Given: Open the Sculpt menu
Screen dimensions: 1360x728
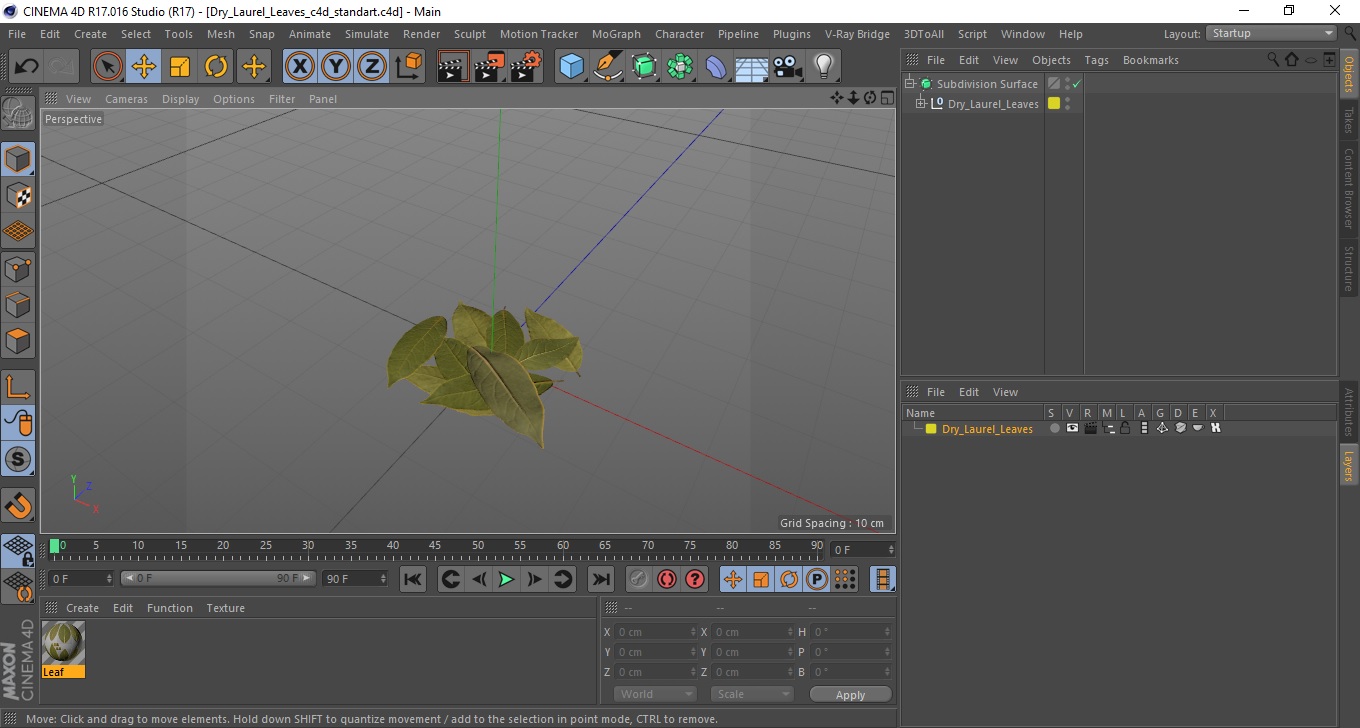Looking at the screenshot, I should 470,34.
